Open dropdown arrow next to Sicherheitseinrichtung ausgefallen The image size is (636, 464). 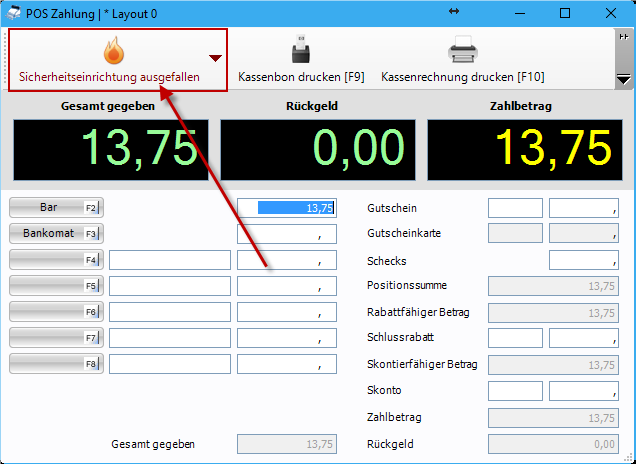click(215, 59)
